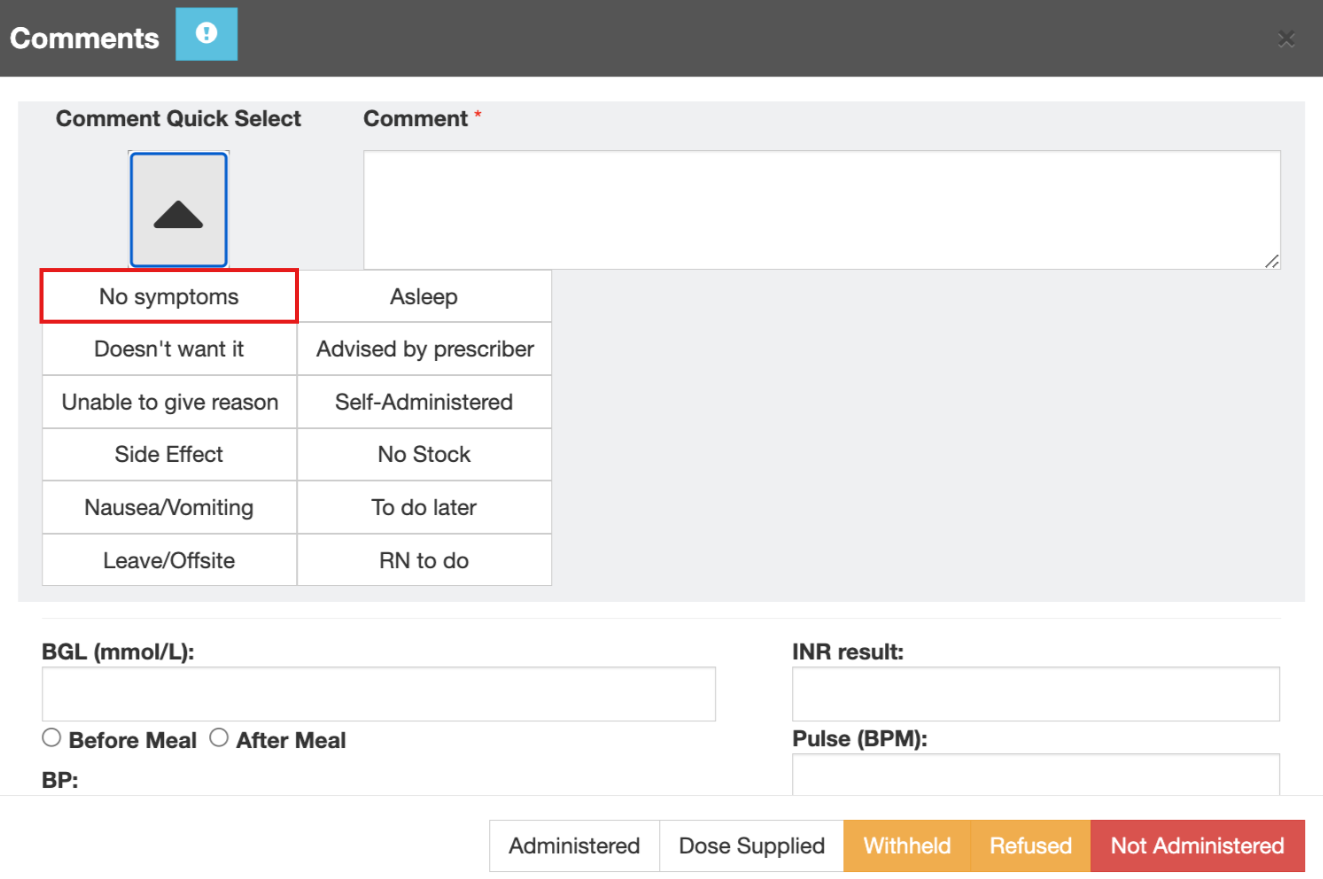This screenshot has height=879, width=1323.
Task: Pick 'Advised by prescriber' option
Action: coord(424,349)
